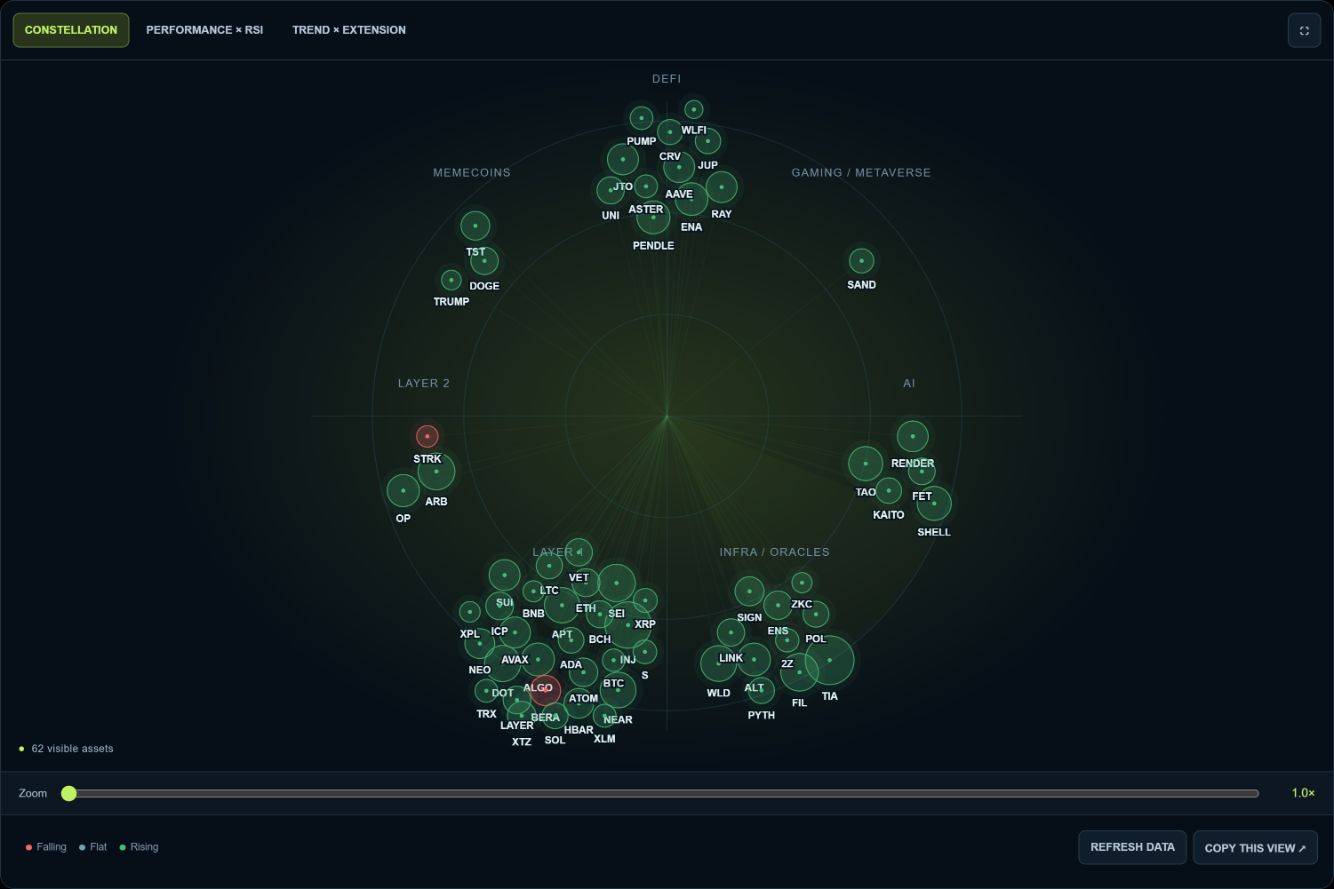
Task: Select the Constellation tab
Action: pos(71,30)
